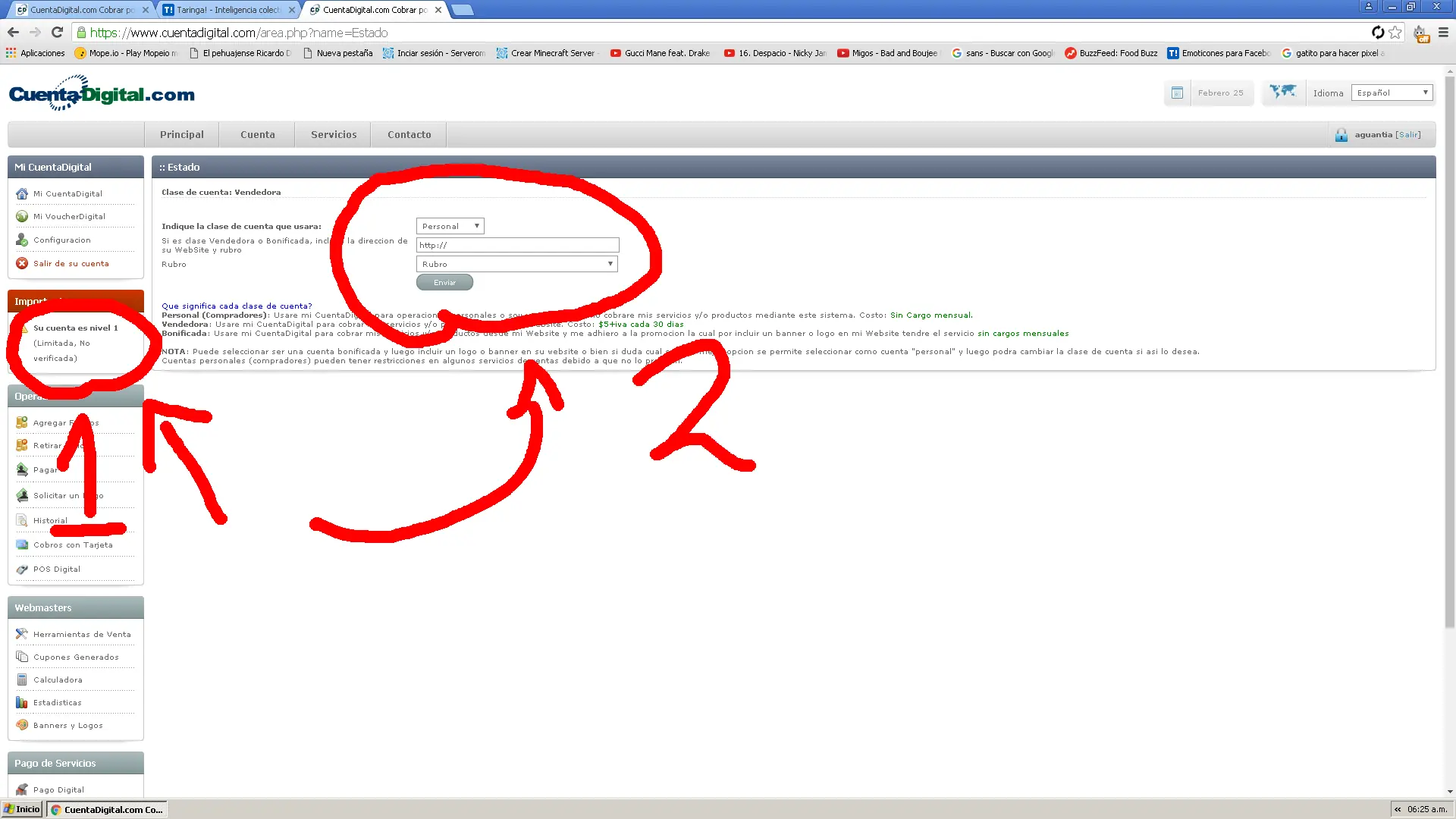
Task: Click the Agregar Fondos coins icon
Action: point(22,422)
